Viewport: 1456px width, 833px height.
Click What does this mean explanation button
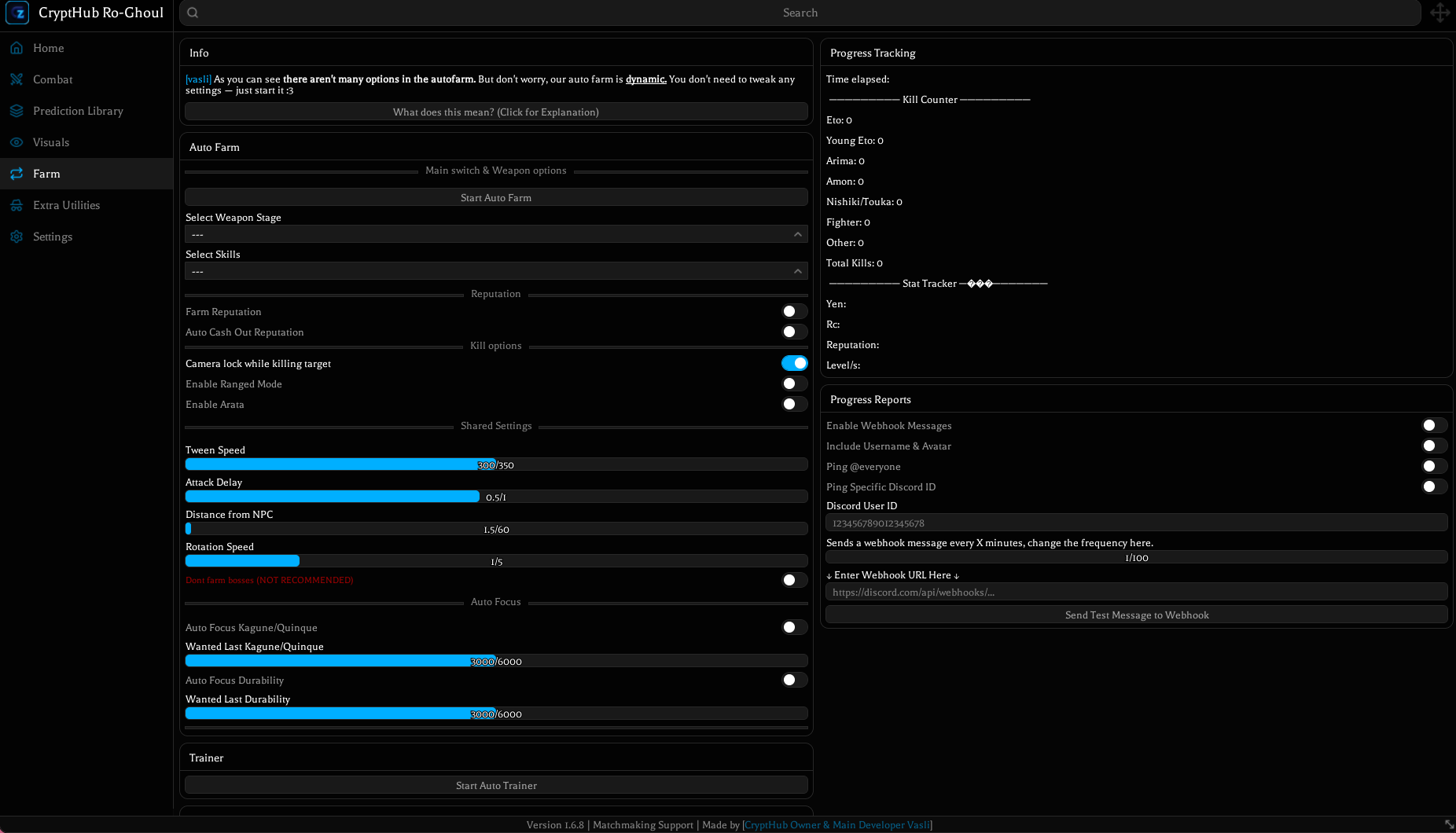coord(496,112)
